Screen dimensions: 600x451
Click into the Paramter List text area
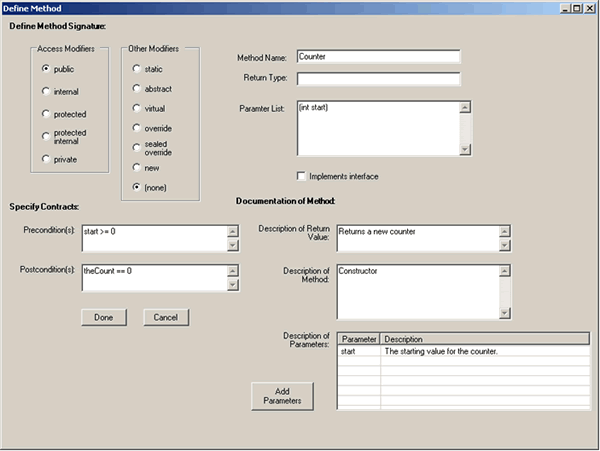[378, 129]
